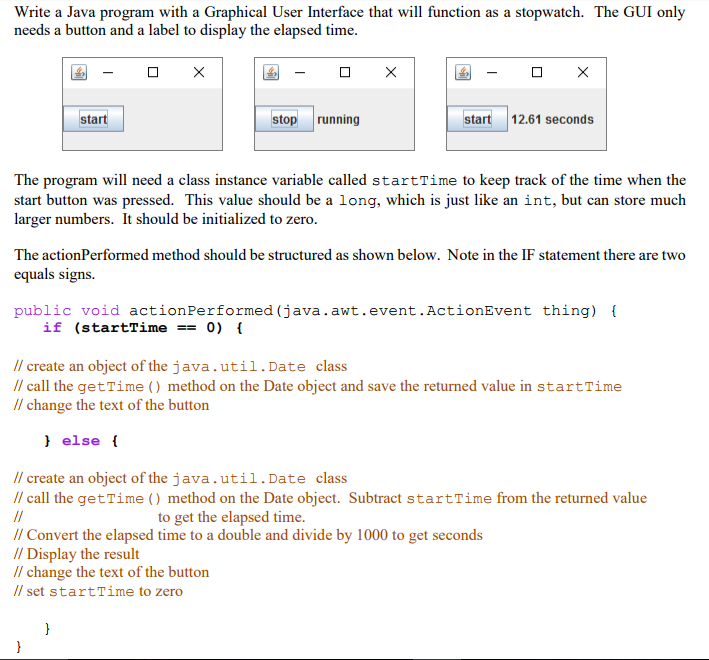
Task: Click Java icon of the running stopwatch window
Action: pos(271,72)
